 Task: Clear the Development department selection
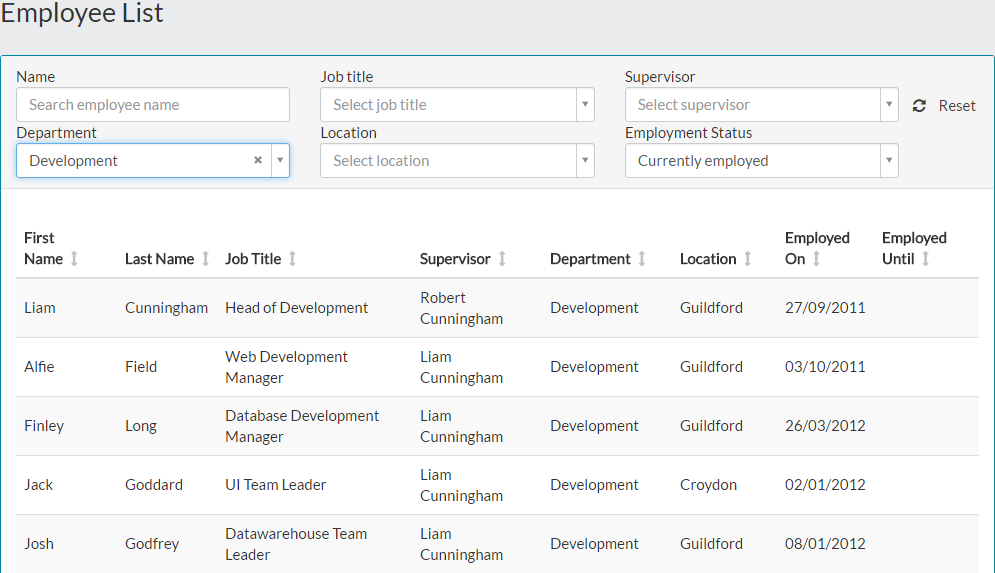pos(258,160)
